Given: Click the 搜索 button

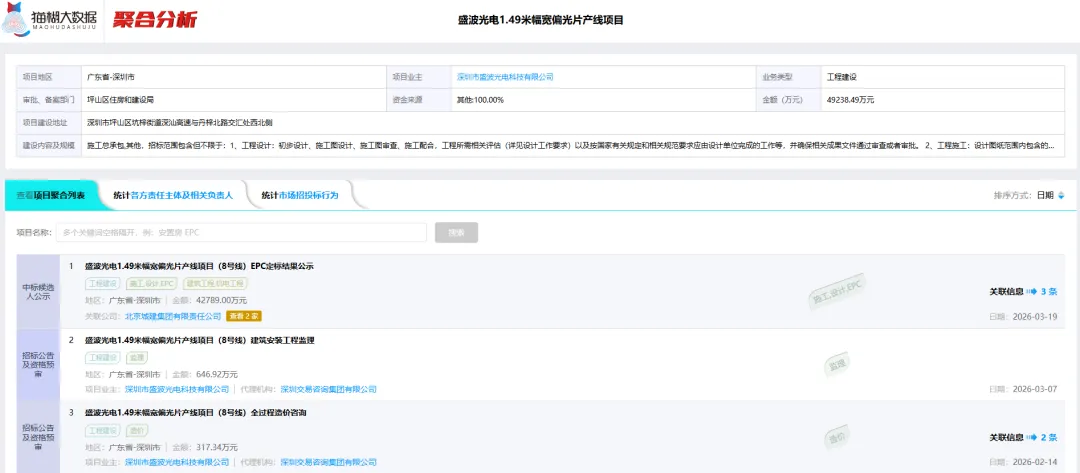Looking at the screenshot, I should [456, 233].
